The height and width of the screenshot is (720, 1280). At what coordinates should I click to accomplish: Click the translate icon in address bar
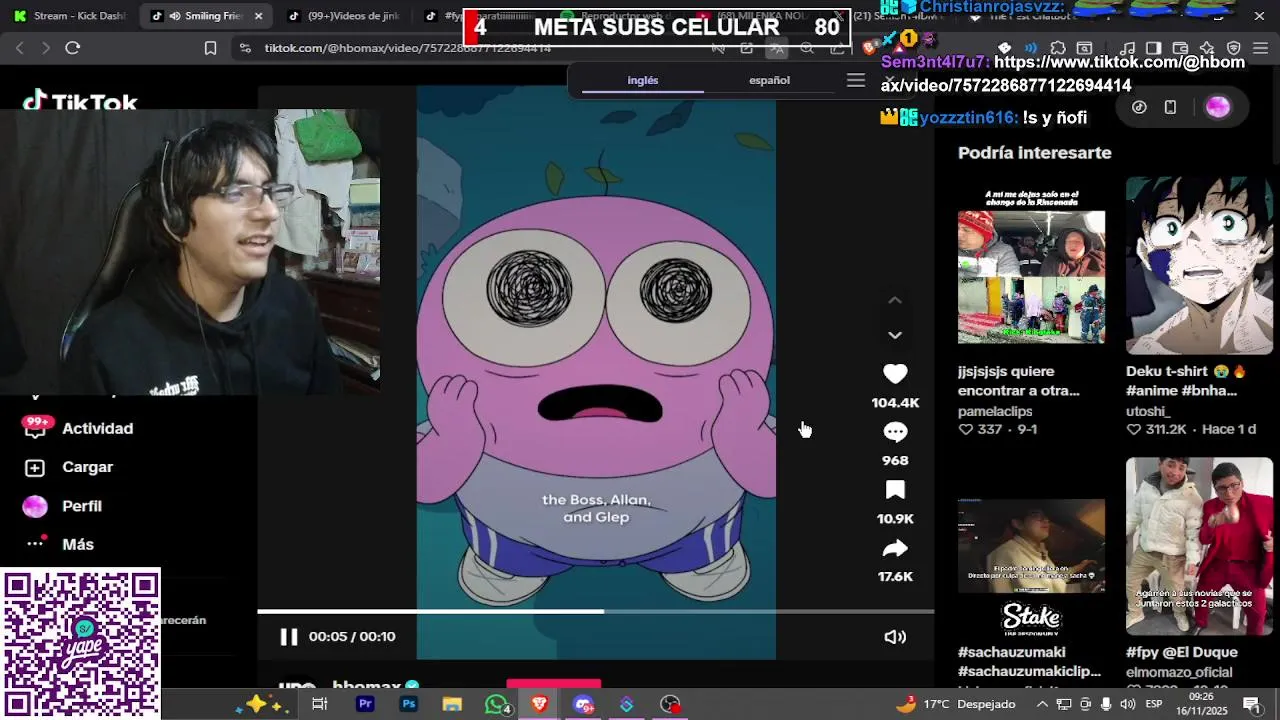(776, 48)
